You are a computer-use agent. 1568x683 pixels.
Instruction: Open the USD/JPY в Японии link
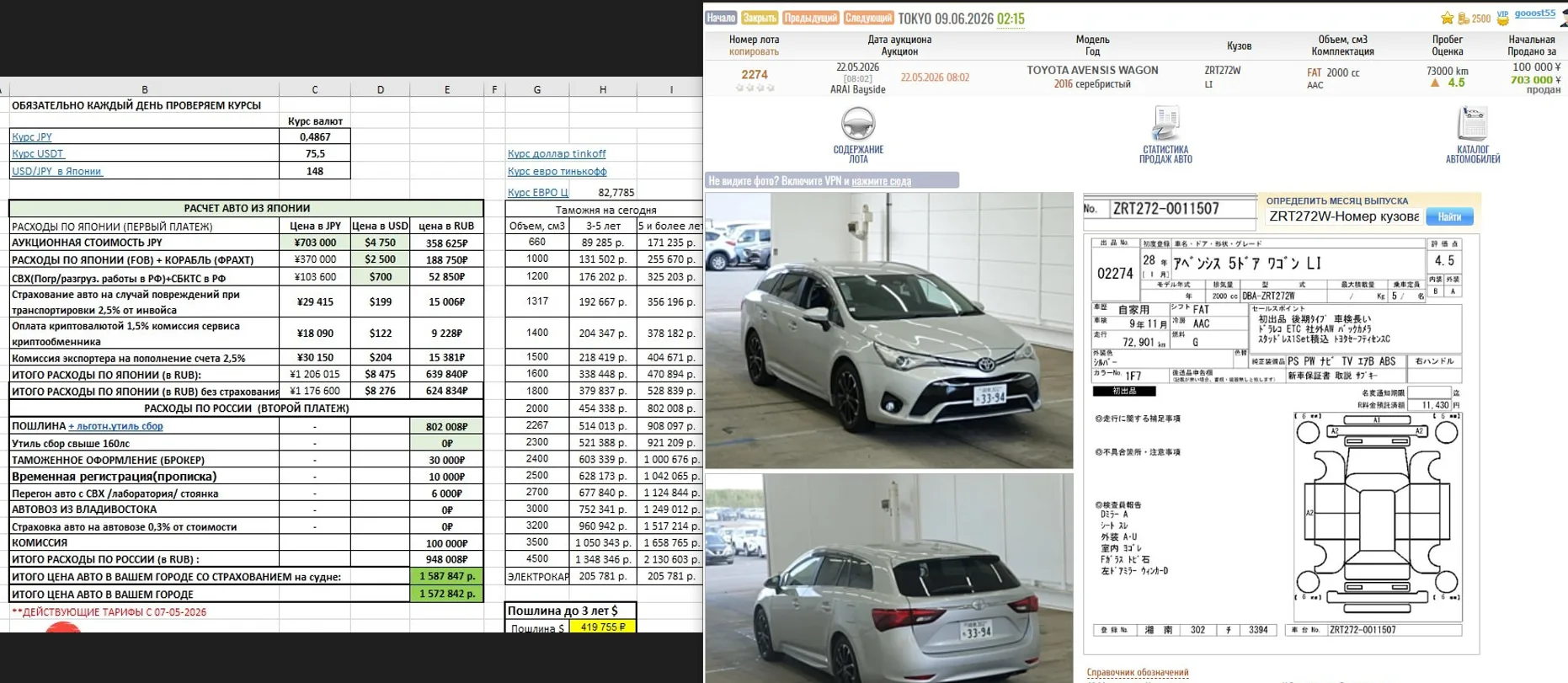click(56, 171)
